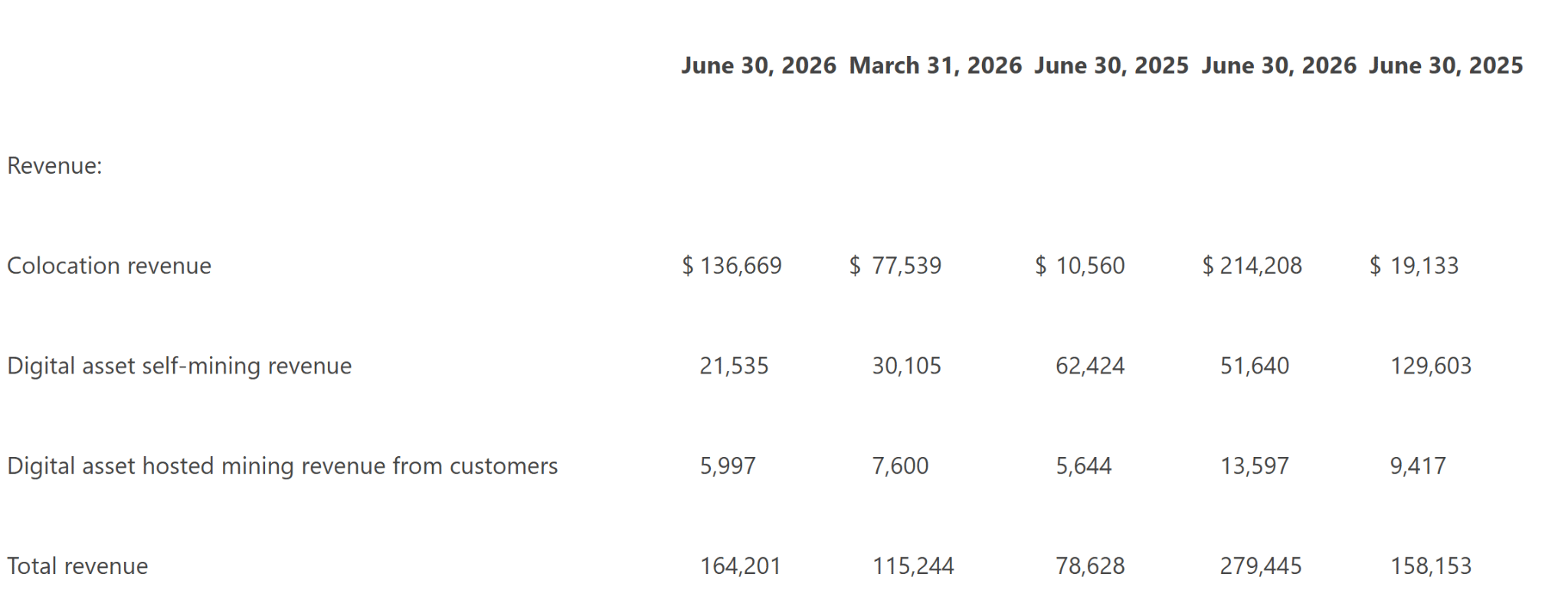This screenshot has height=597, width=1568.
Task: Click the $214,208 colocation value
Action: pyautogui.click(x=1252, y=266)
